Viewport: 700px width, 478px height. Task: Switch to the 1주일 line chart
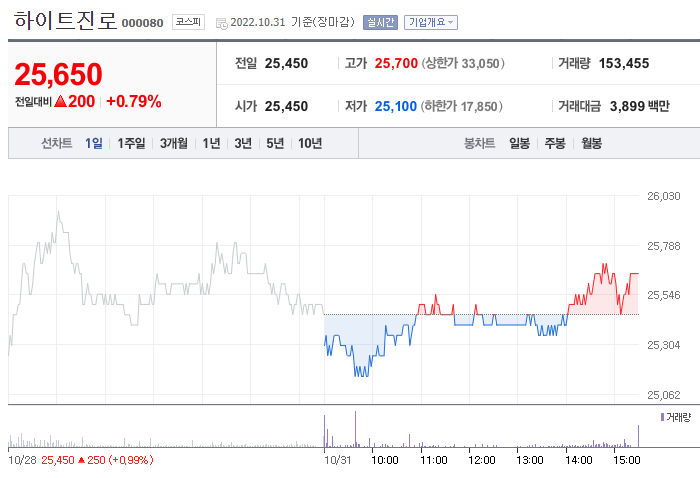(131, 143)
